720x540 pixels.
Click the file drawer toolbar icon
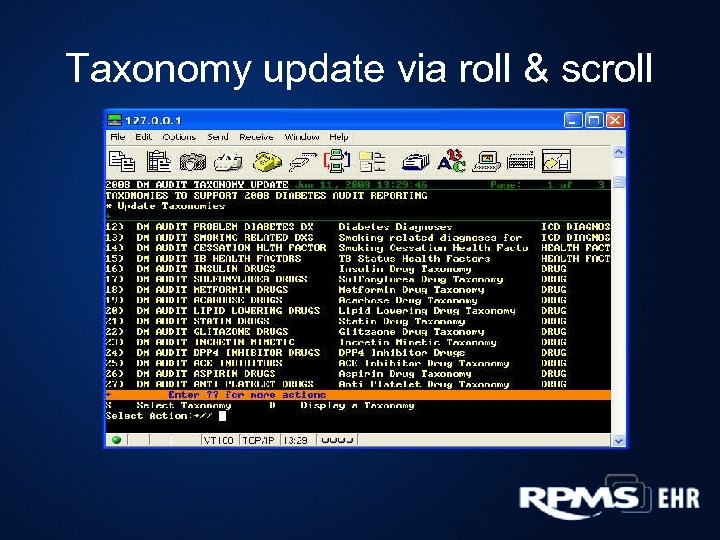(x=416, y=162)
